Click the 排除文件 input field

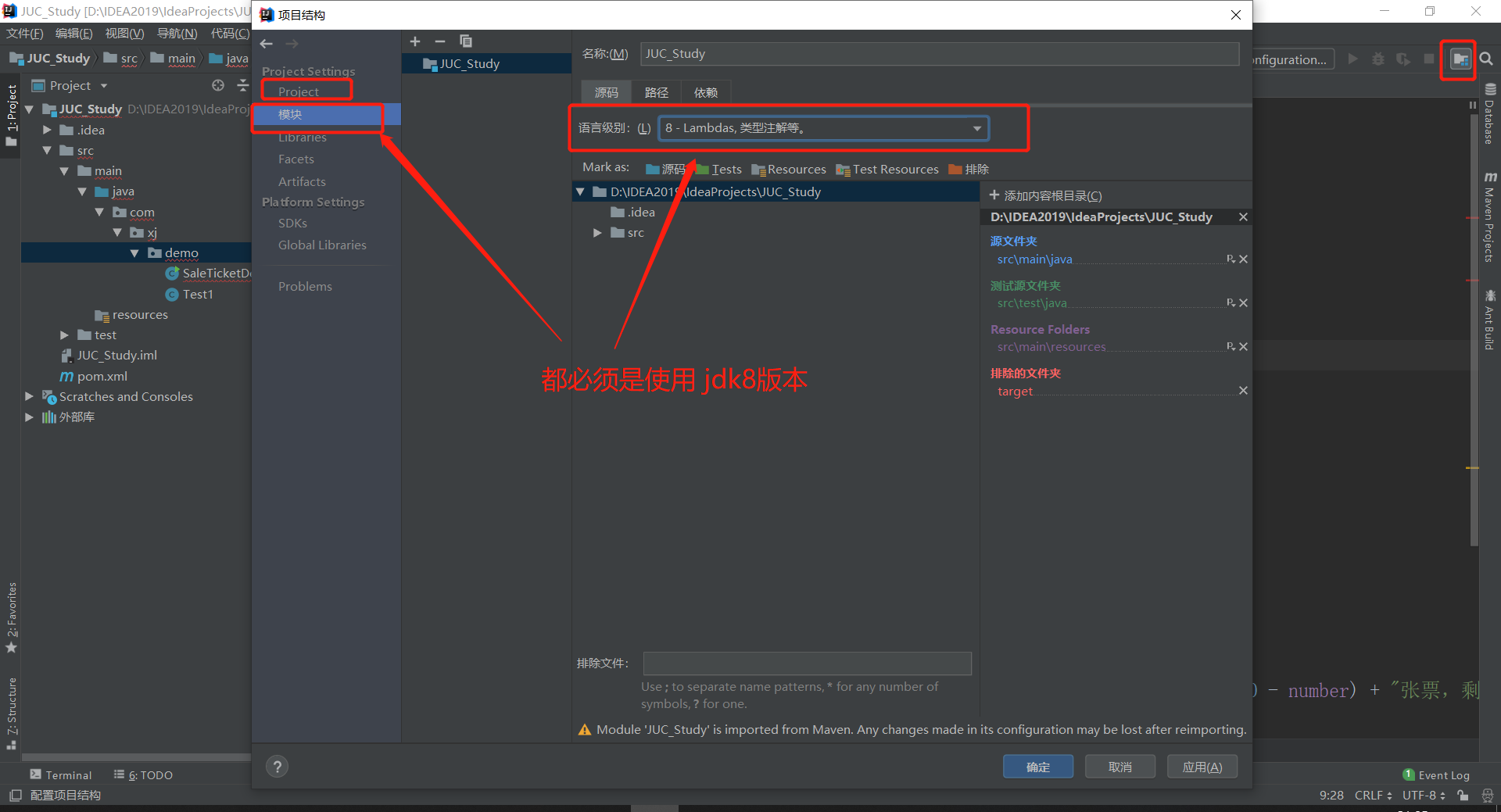click(x=807, y=664)
